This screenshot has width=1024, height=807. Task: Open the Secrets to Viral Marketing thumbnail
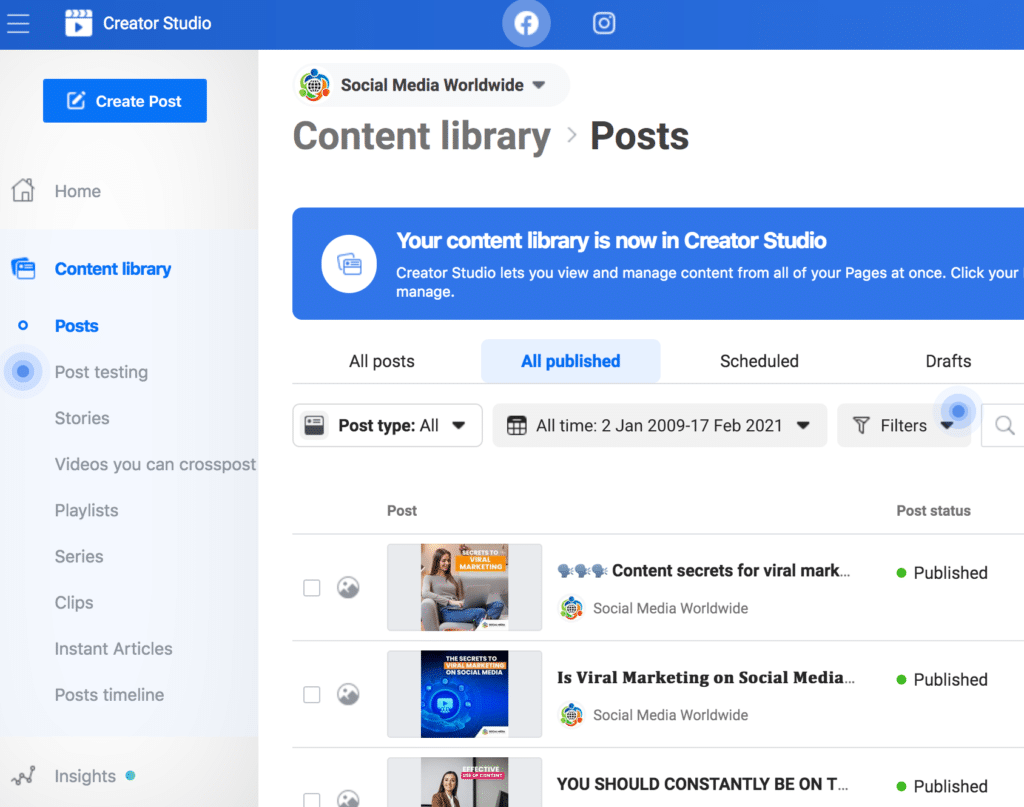(464, 588)
